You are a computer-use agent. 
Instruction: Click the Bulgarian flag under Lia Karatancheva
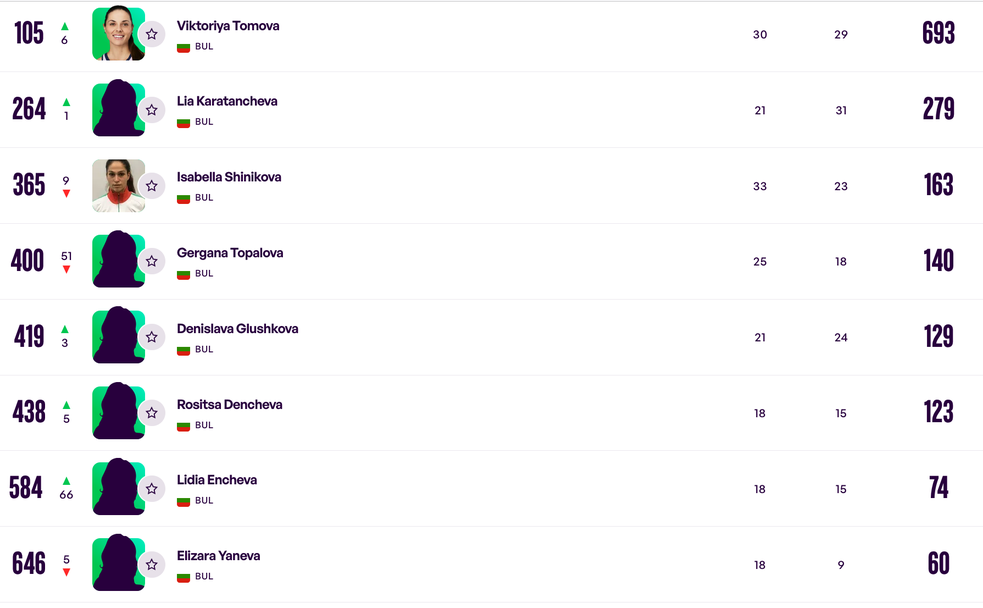tap(183, 122)
